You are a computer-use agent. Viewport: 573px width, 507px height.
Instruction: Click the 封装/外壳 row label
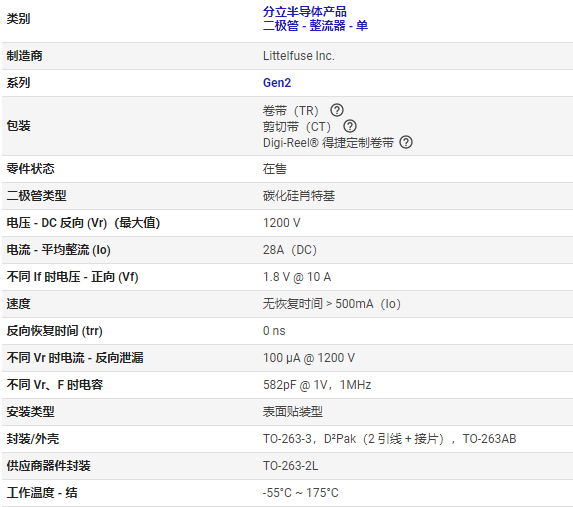33,439
